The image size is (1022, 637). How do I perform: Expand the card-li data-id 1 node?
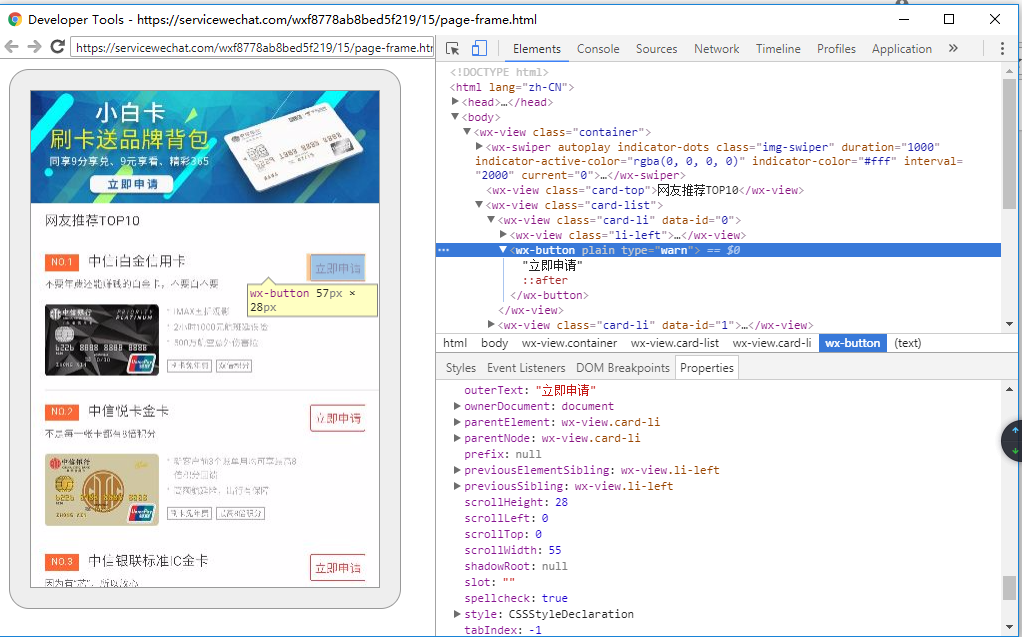click(491, 325)
